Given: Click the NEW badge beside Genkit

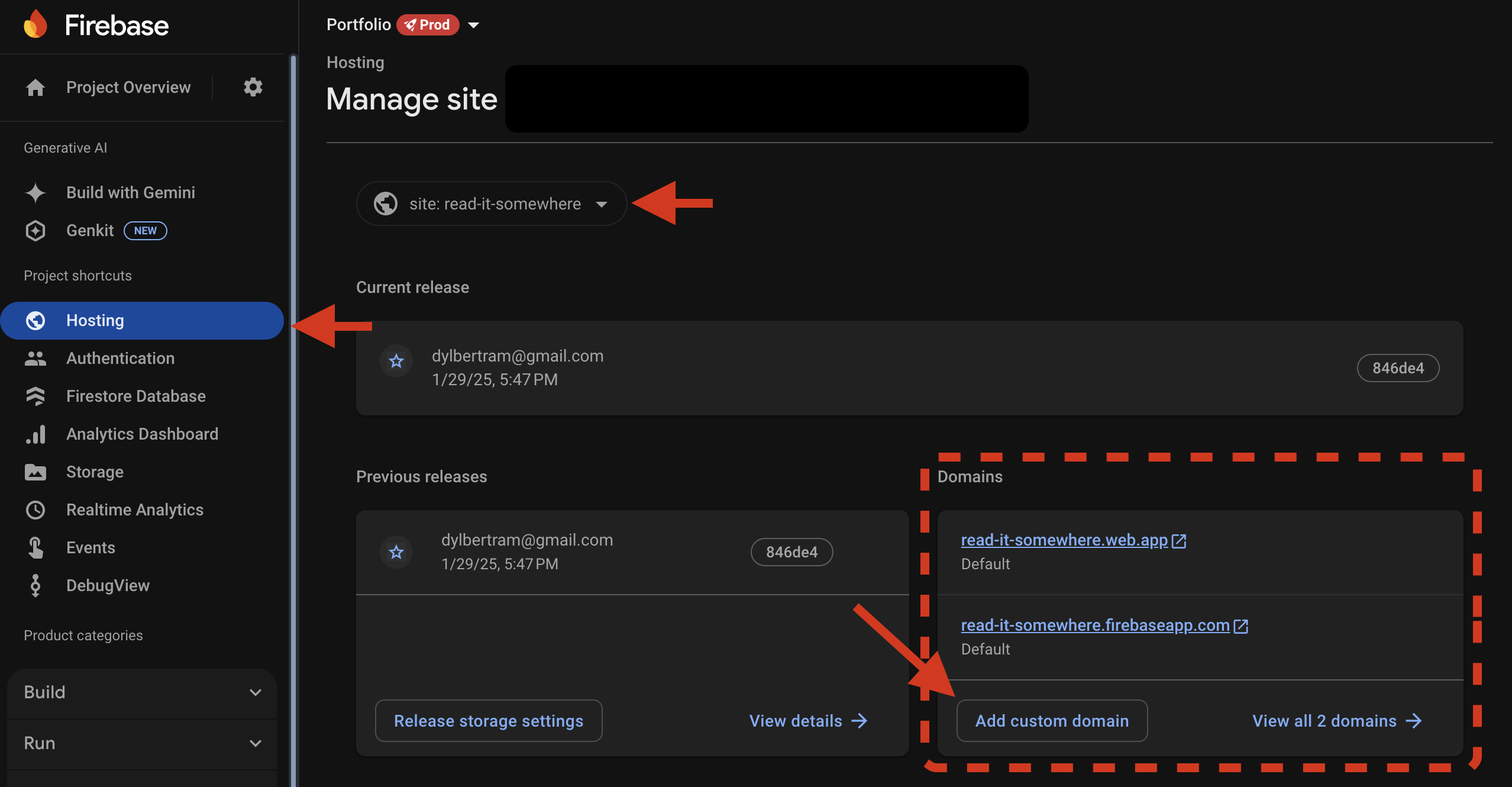Looking at the screenshot, I should point(145,230).
